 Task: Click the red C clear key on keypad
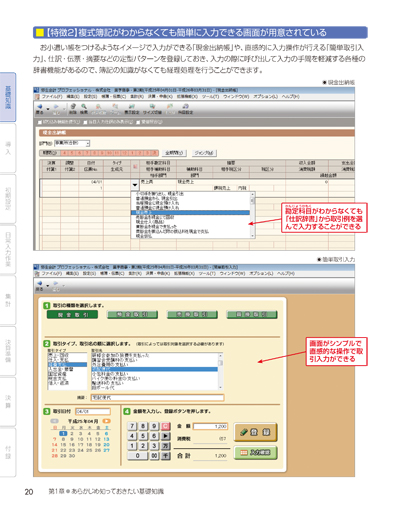(x=166, y=426)
